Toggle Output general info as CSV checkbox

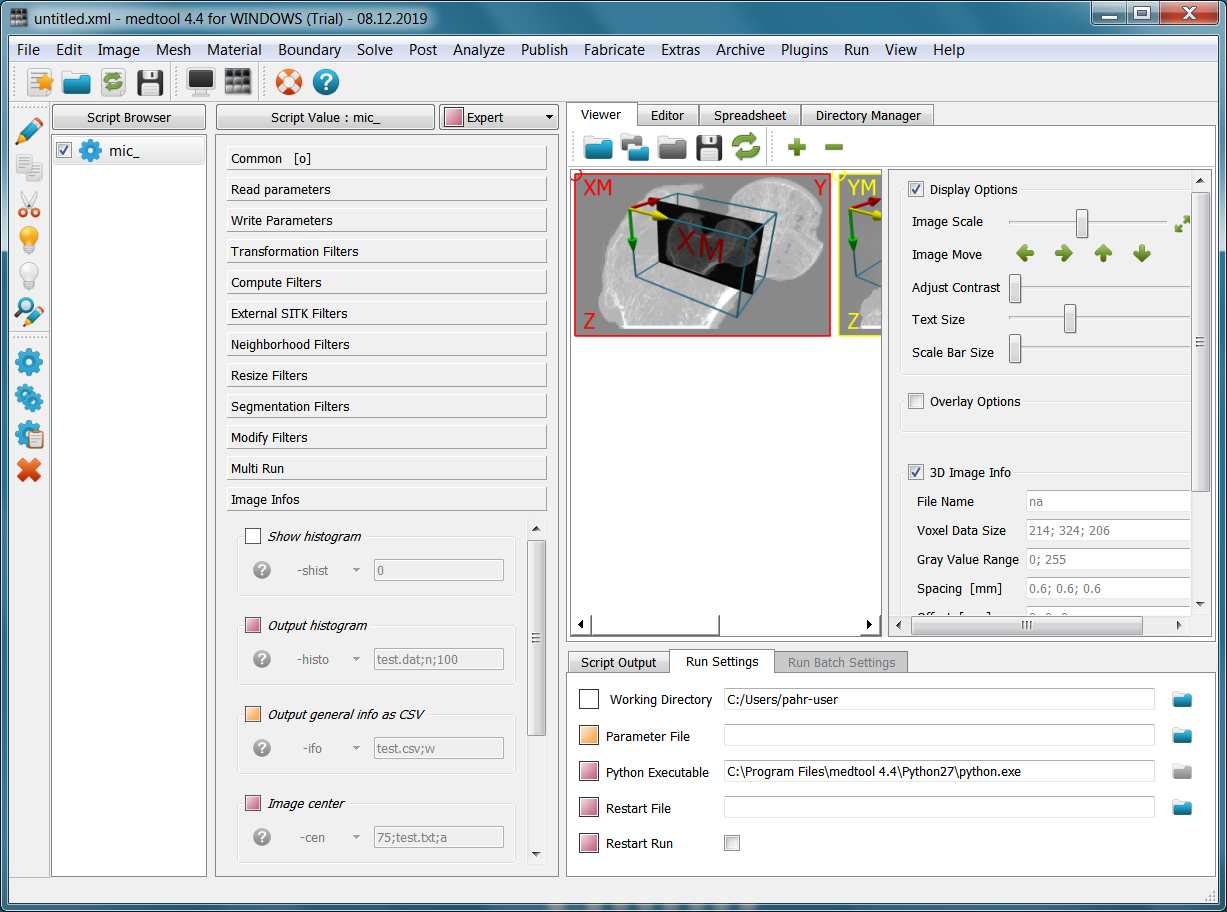[253, 715]
